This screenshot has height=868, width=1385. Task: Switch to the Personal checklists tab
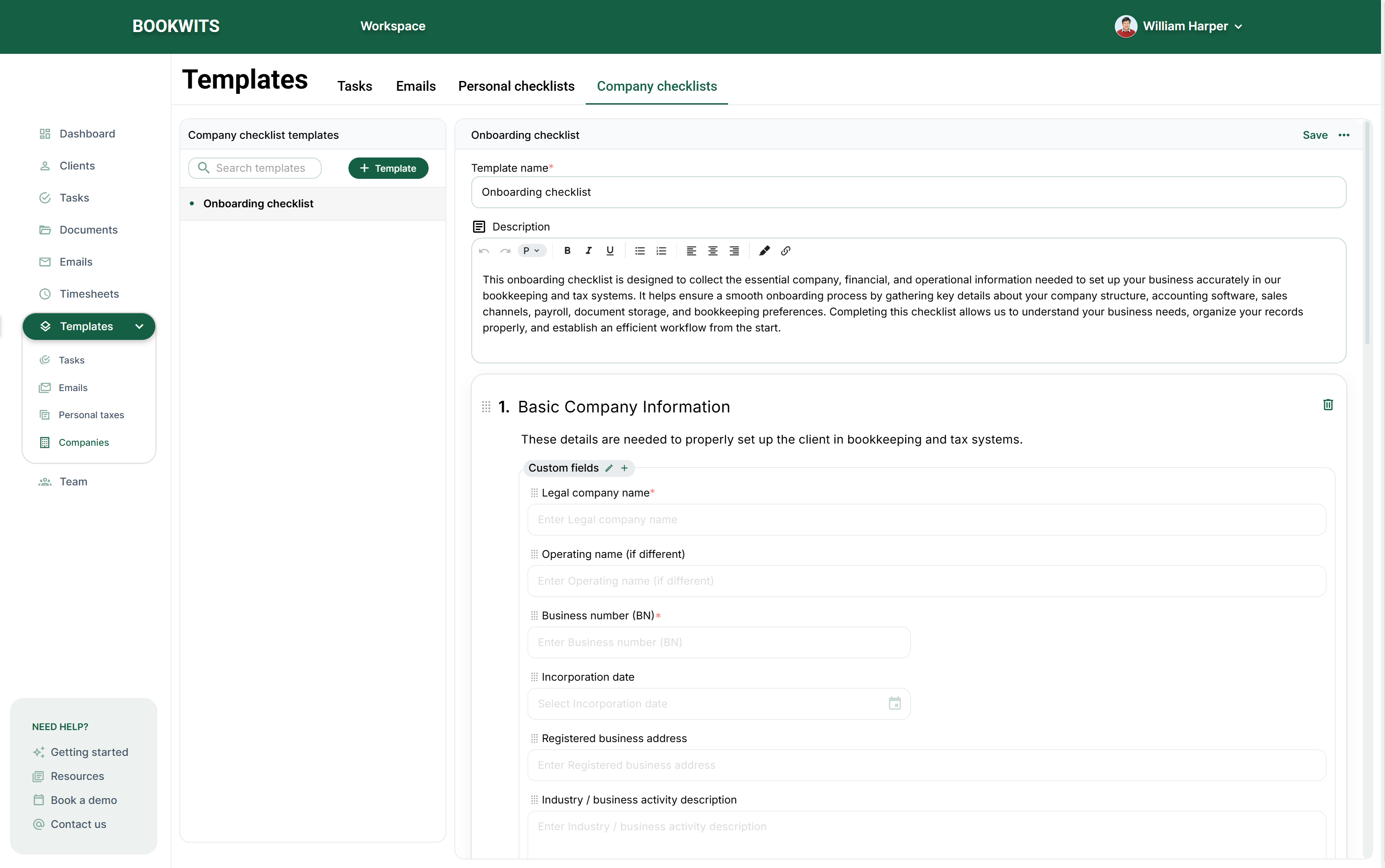pos(516,86)
